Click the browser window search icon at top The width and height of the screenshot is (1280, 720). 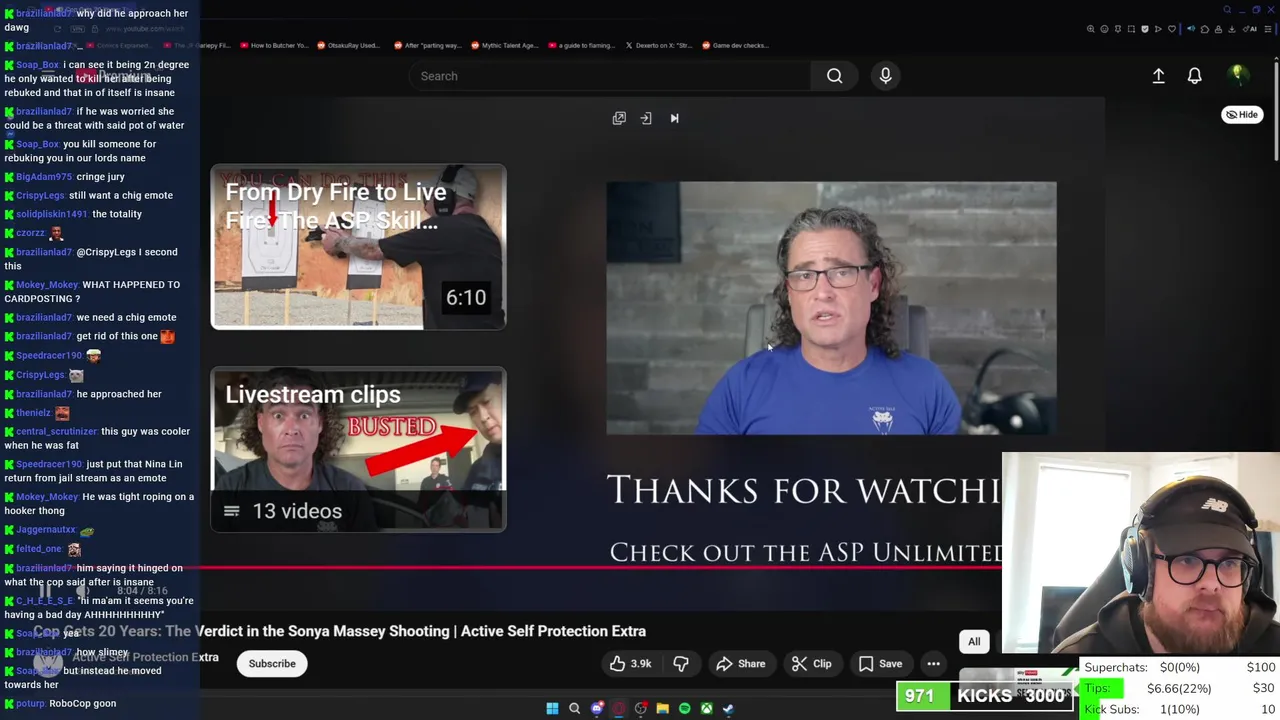point(1227,10)
